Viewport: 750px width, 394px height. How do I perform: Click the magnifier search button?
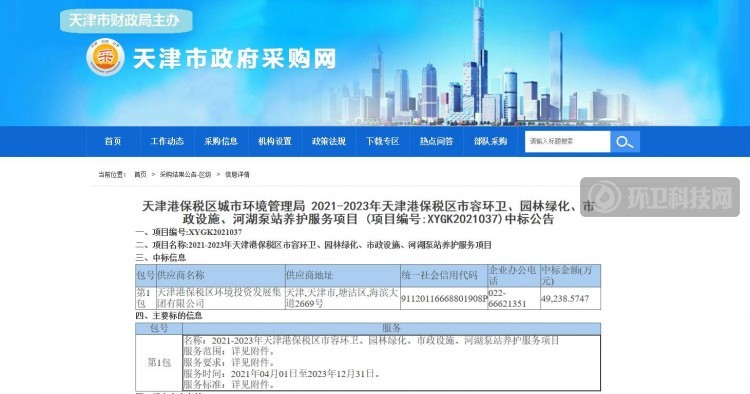[x=625, y=142]
